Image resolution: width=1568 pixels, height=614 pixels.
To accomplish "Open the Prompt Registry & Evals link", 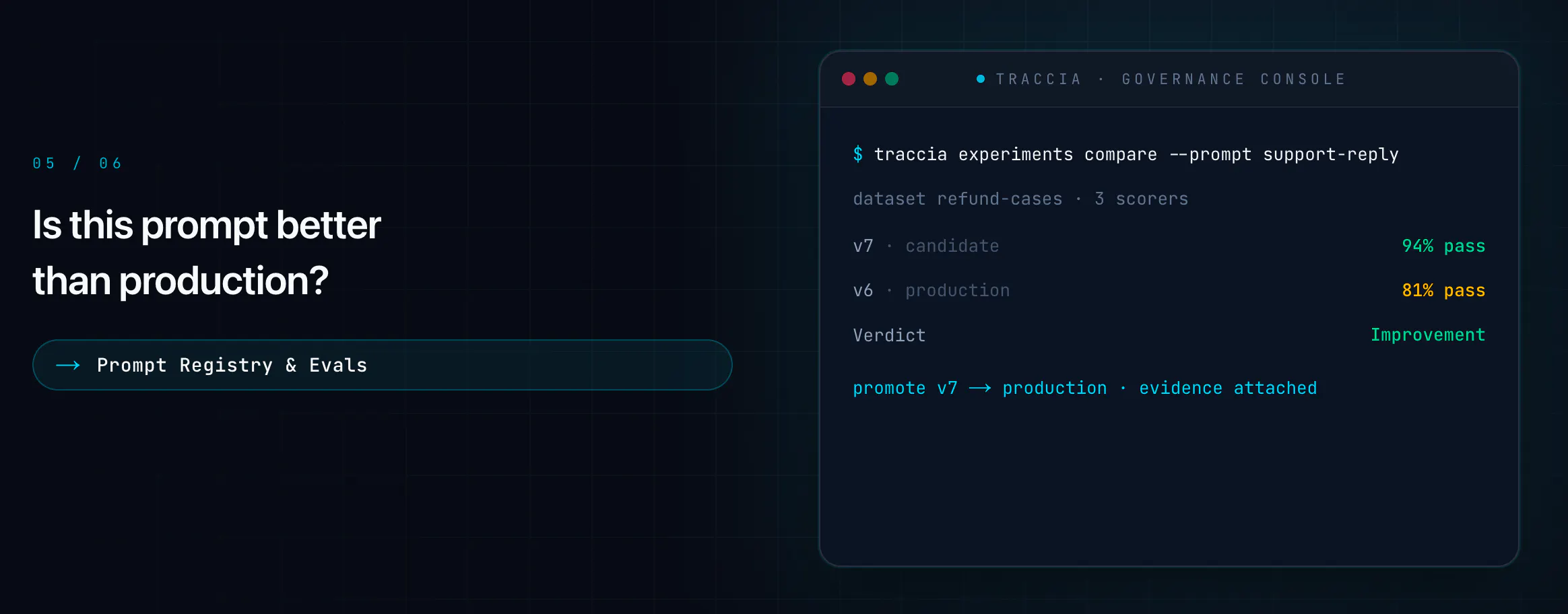I will (382, 365).
